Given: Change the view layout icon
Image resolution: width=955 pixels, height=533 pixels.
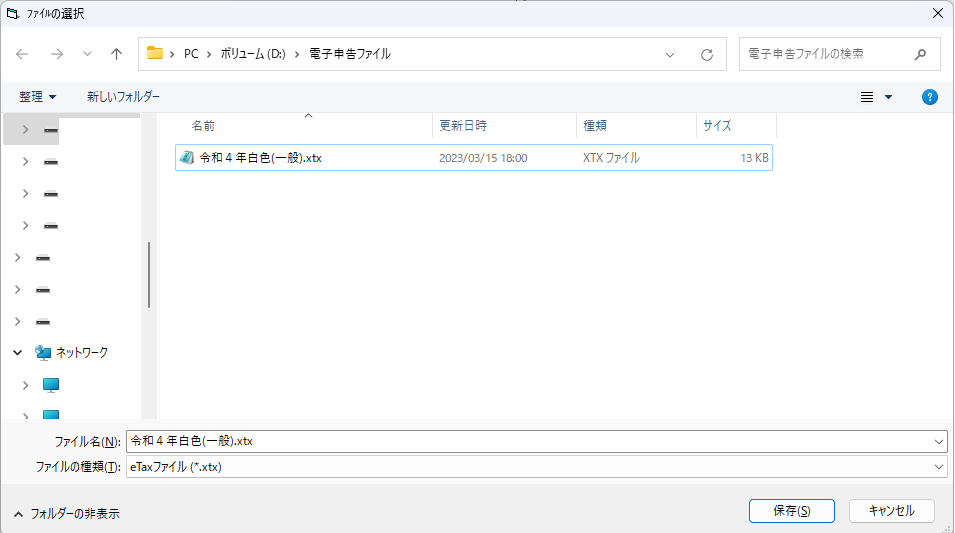Looking at the screenshot, I should tap(867, 97).
